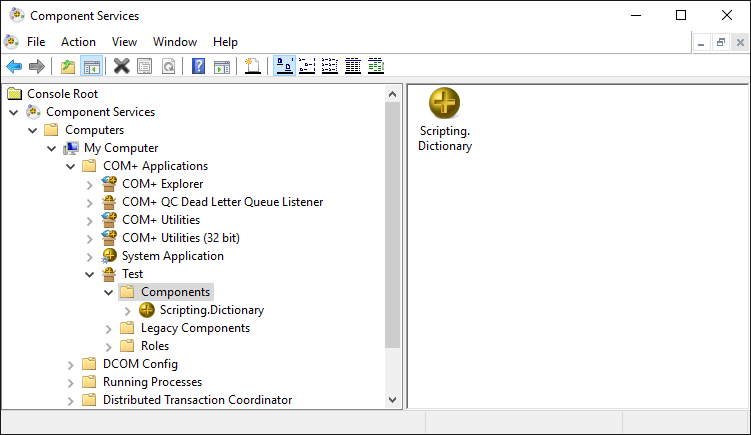751x435 pixels.
Task: Select the DCOM Config label
Action: (x=140, y=364)
